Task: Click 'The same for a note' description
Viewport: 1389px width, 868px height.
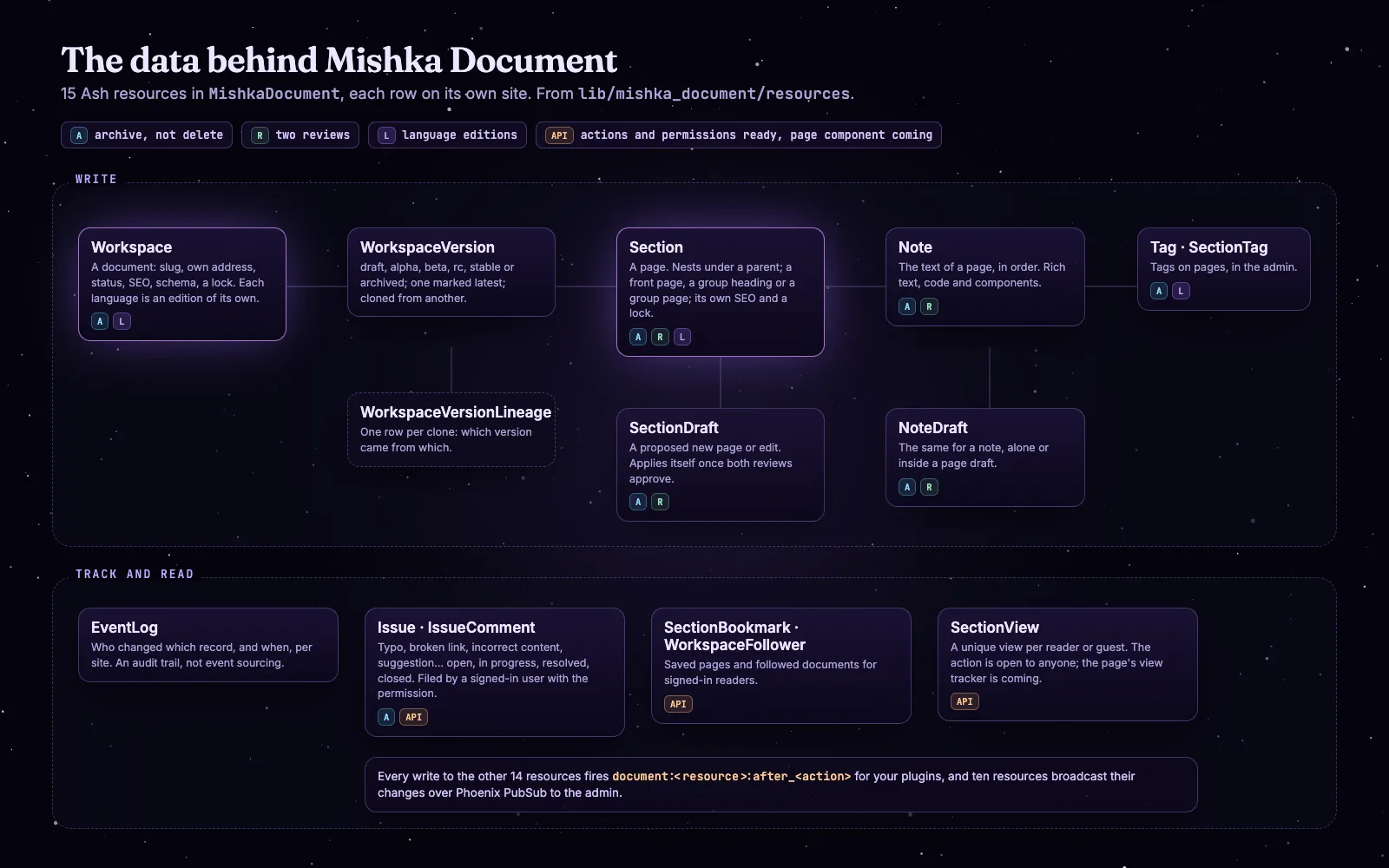Action: pos(973,456)
